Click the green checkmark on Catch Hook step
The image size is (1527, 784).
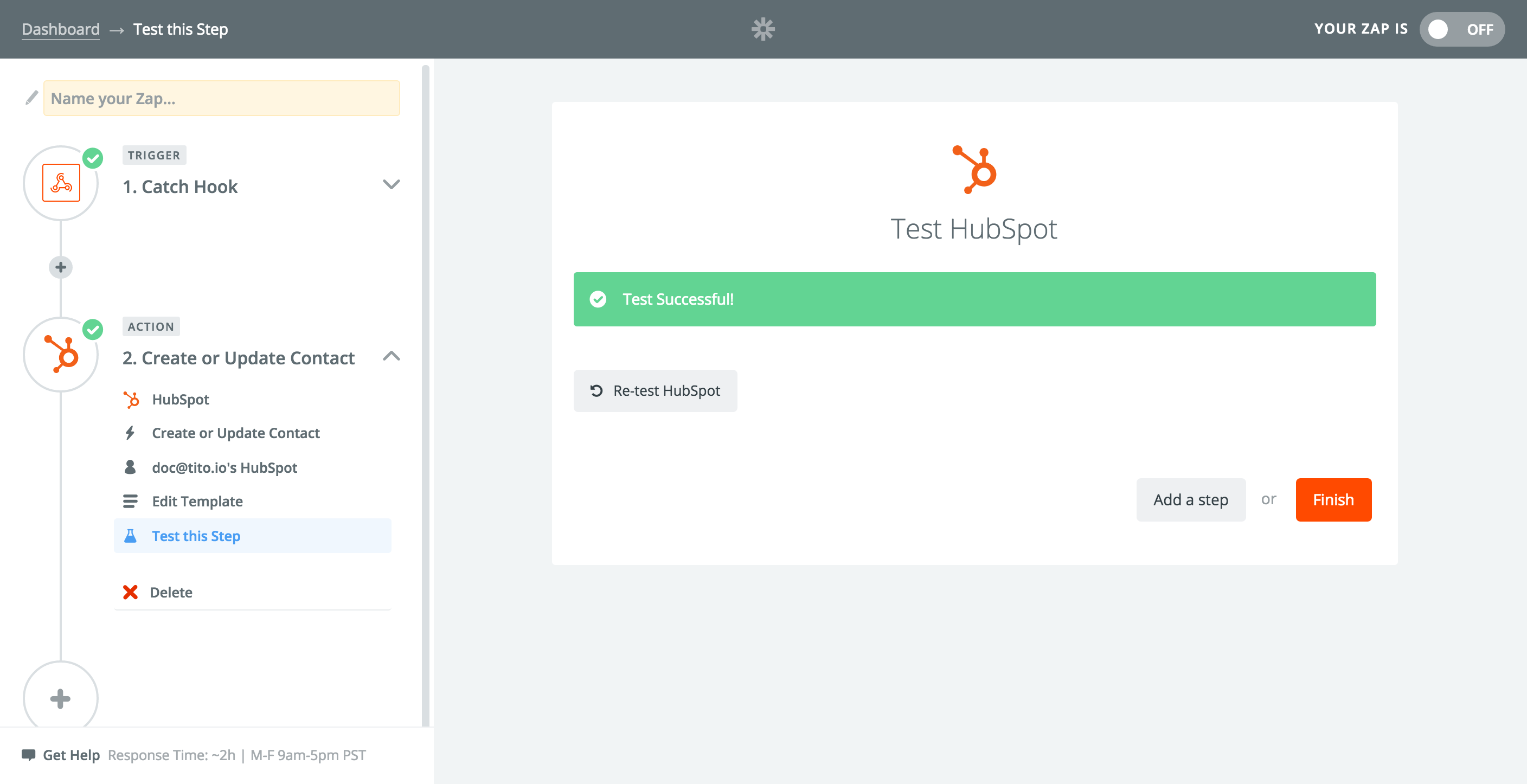click(x=93, y=158)
